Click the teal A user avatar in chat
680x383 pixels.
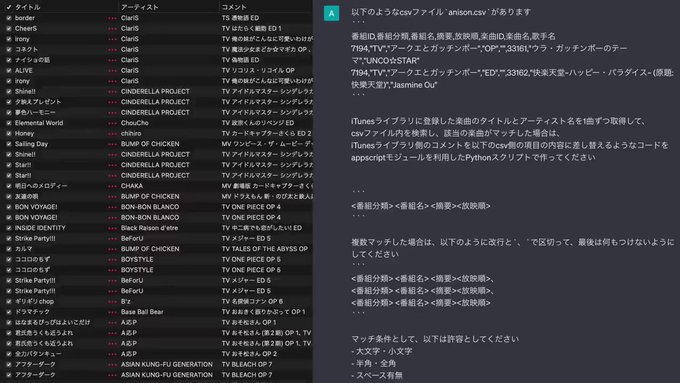click(x=332, y=13)
